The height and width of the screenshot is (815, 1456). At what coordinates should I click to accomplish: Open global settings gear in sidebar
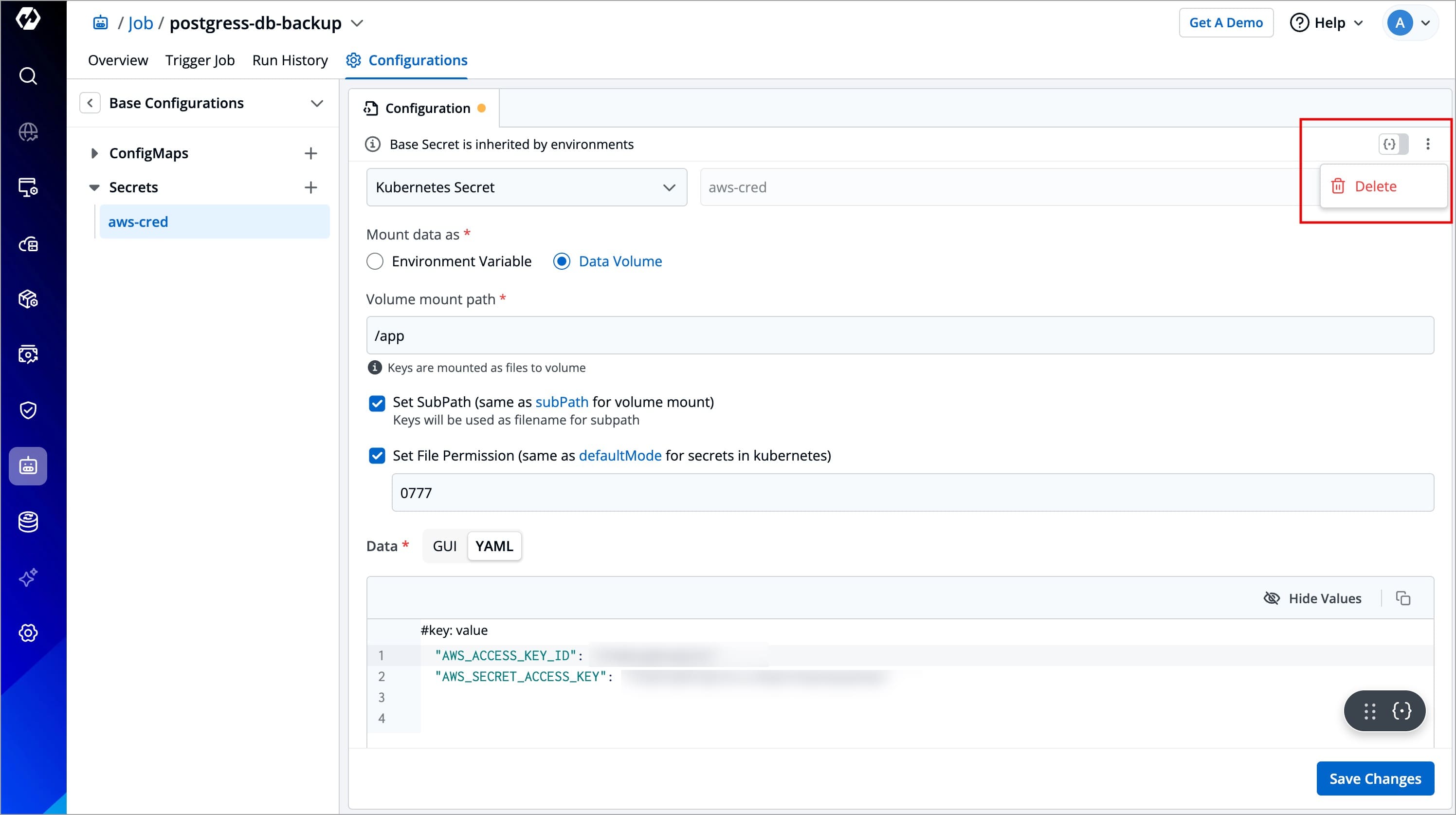(x=28, y=633)
